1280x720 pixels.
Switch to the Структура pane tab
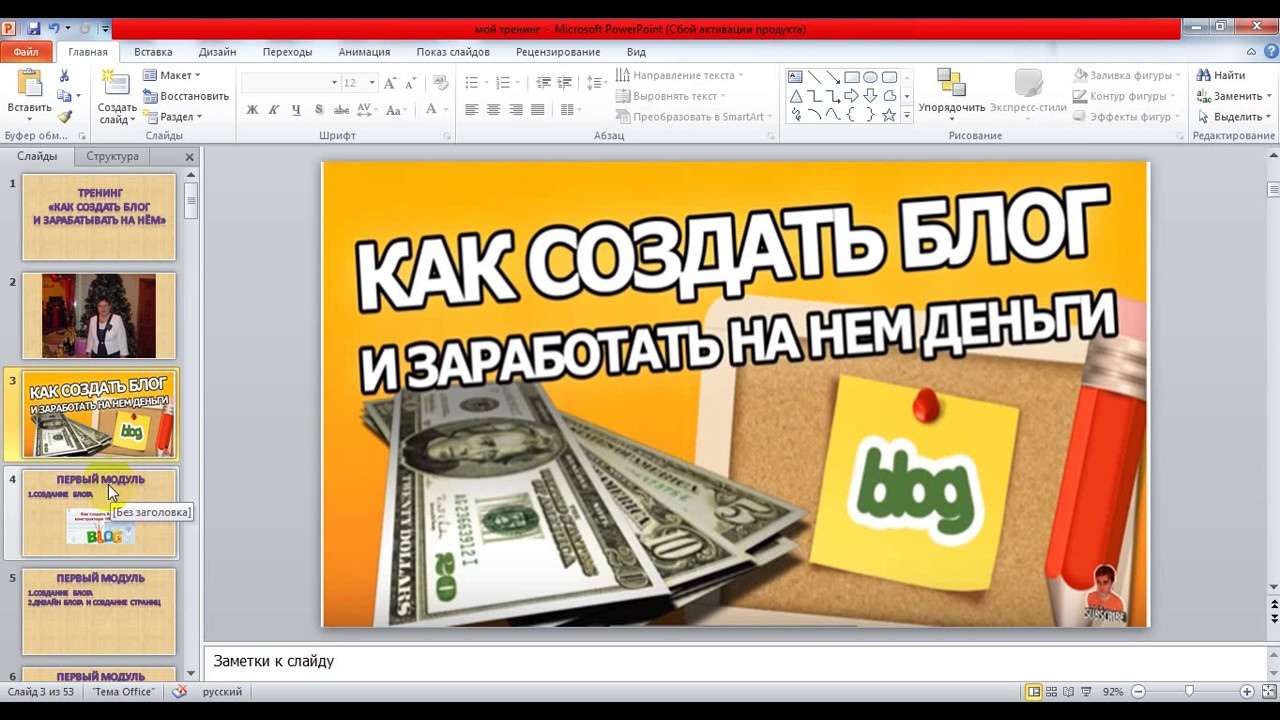tap(112, 156)
